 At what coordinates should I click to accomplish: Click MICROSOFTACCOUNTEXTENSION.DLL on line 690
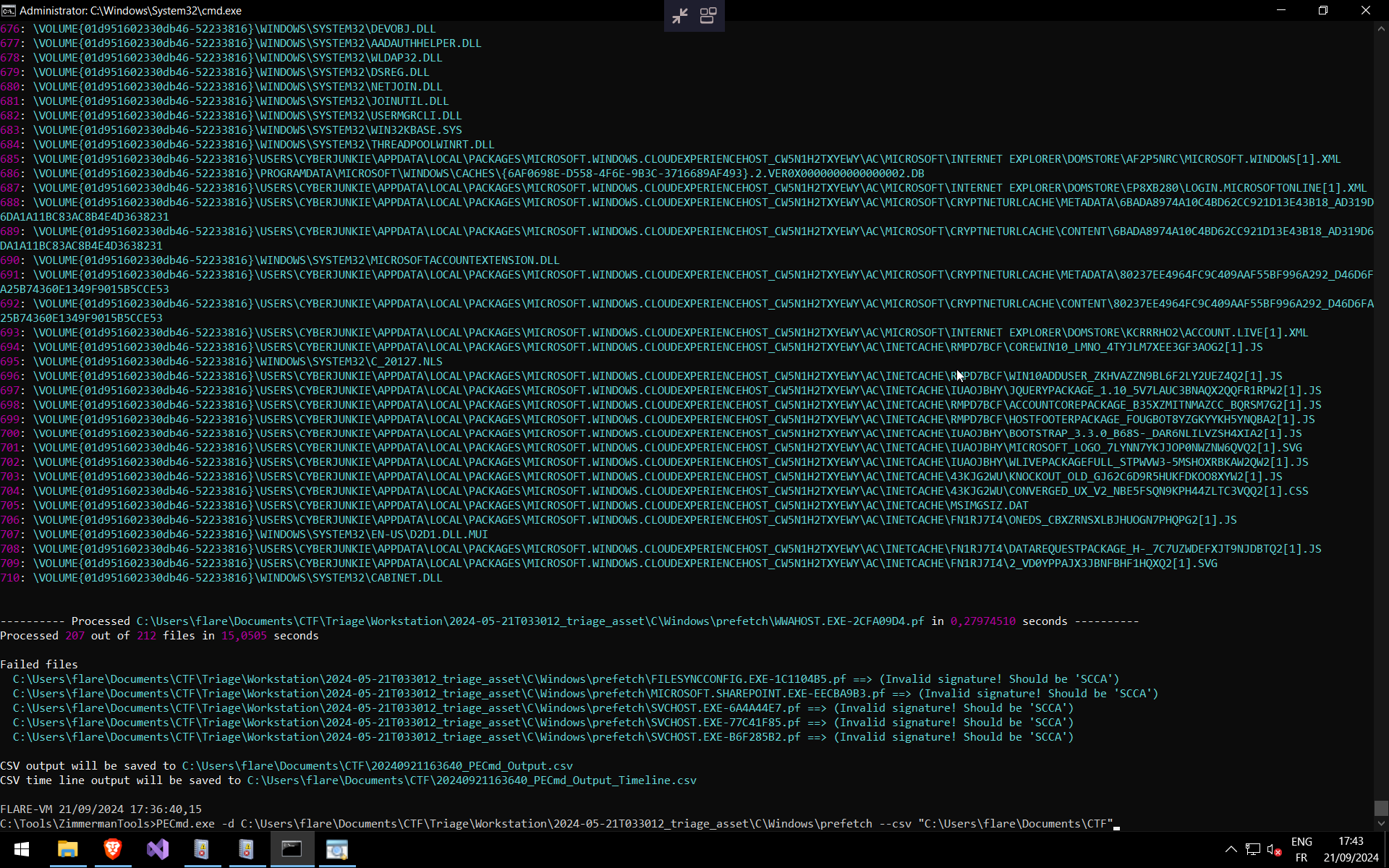(x=464, y=260)
